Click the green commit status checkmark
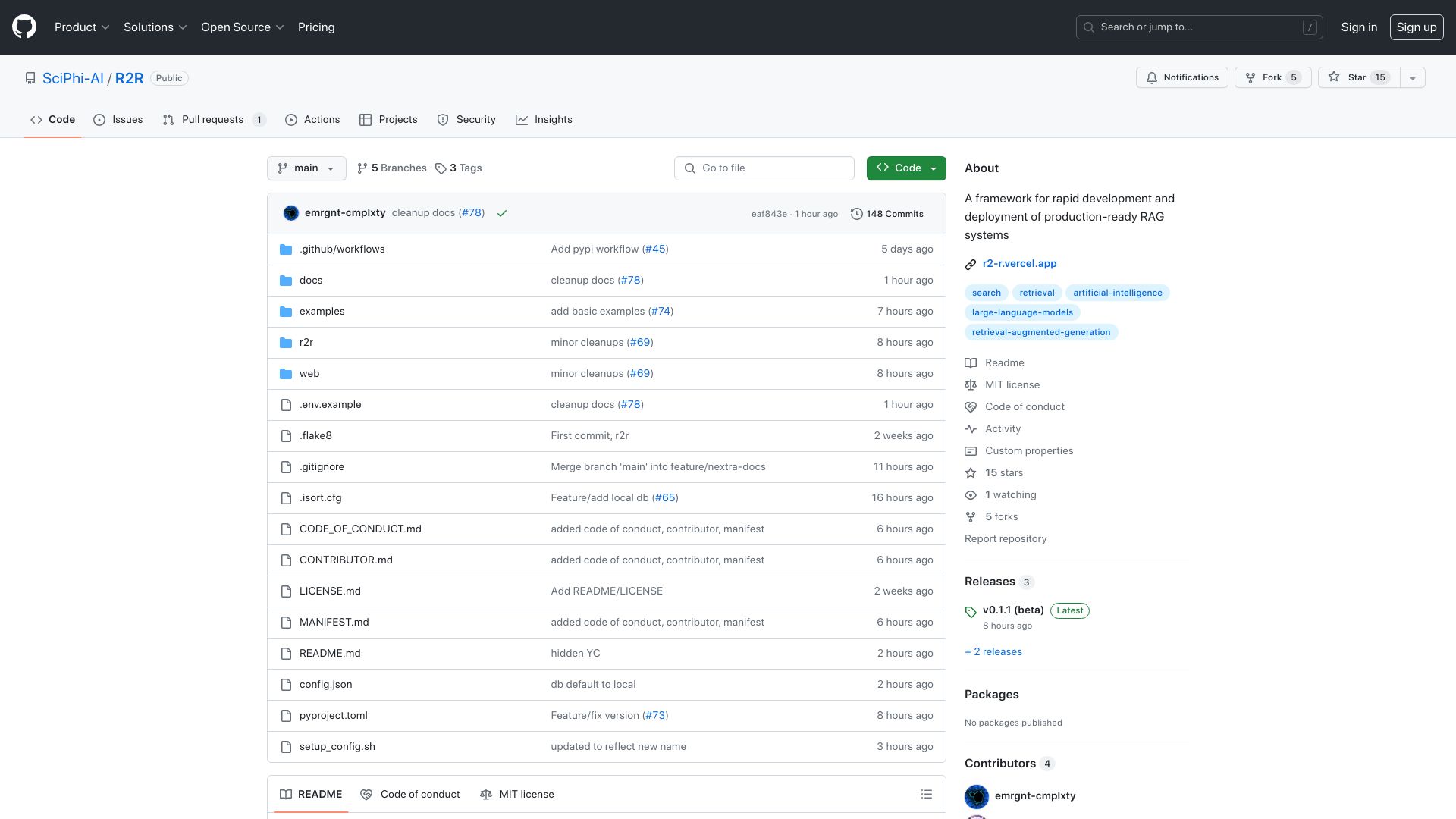Image resolution: width=1456 pixels, height=819 pixels. click(x=501, y=214)
